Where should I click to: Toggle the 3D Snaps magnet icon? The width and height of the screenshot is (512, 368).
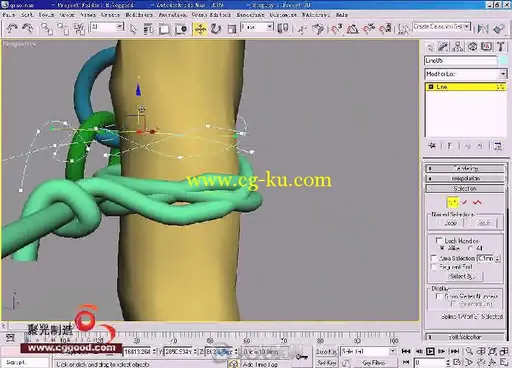336,29
